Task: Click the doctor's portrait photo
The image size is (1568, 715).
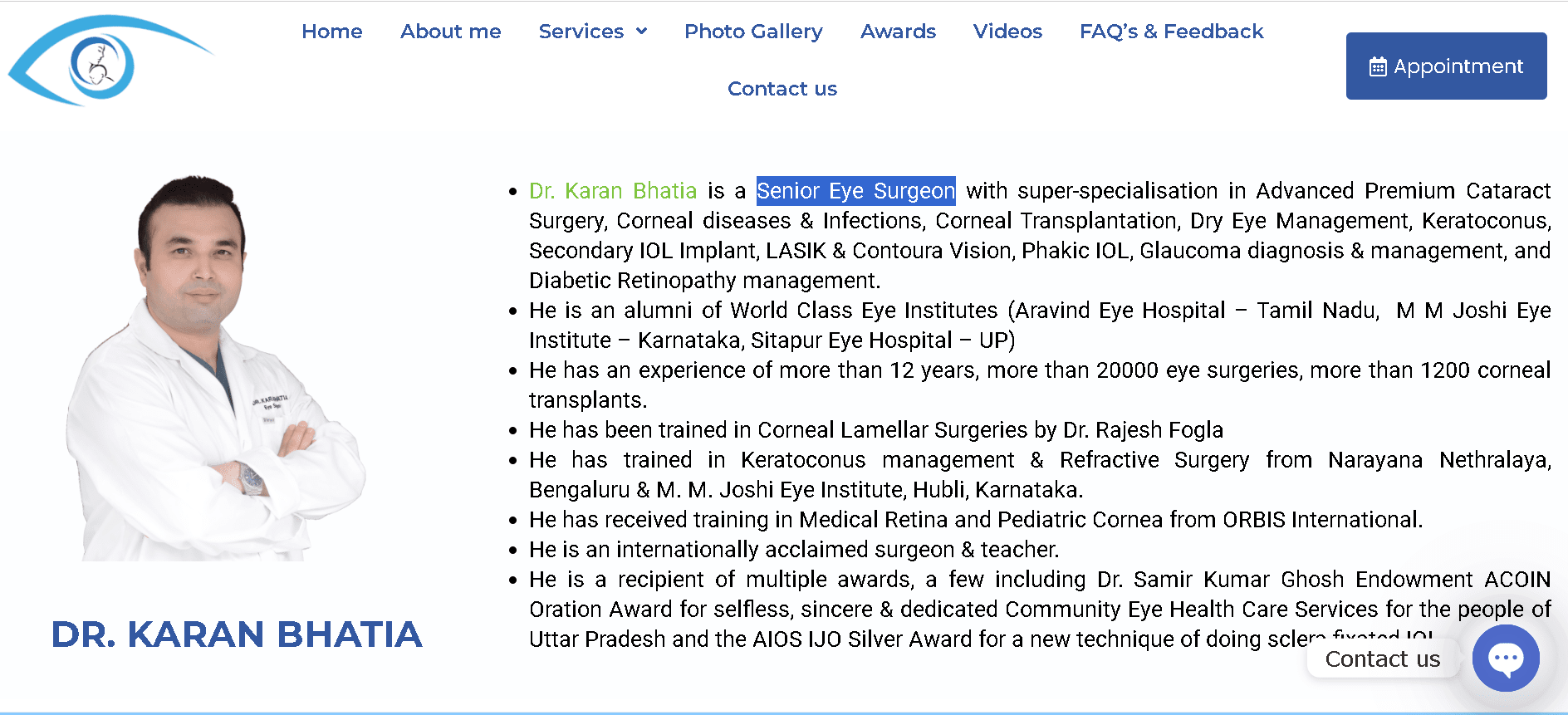Action: tap(216, 365)
